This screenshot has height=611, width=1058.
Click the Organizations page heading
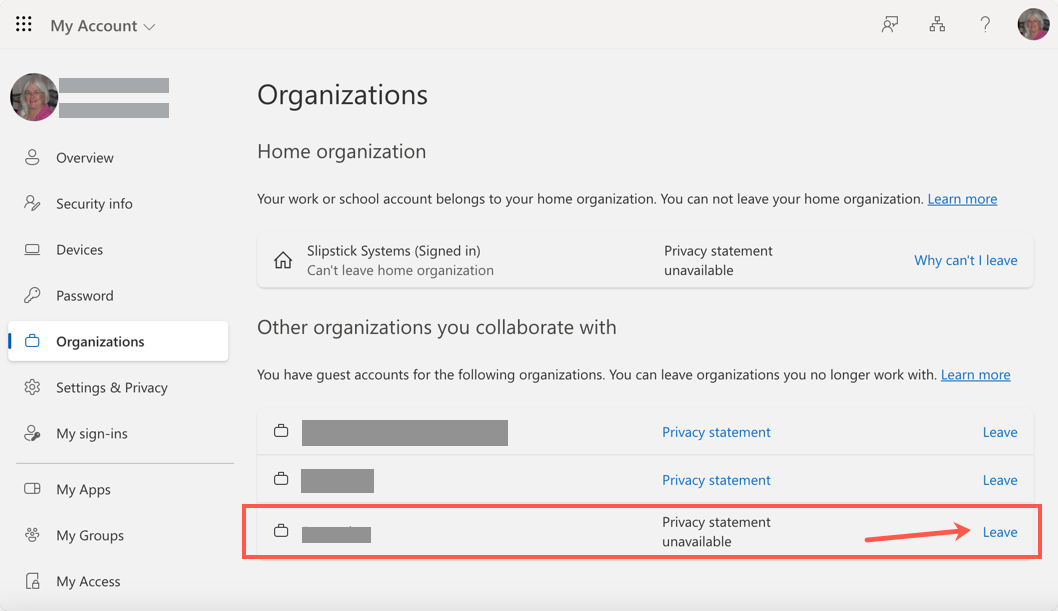tap(342, 95)
